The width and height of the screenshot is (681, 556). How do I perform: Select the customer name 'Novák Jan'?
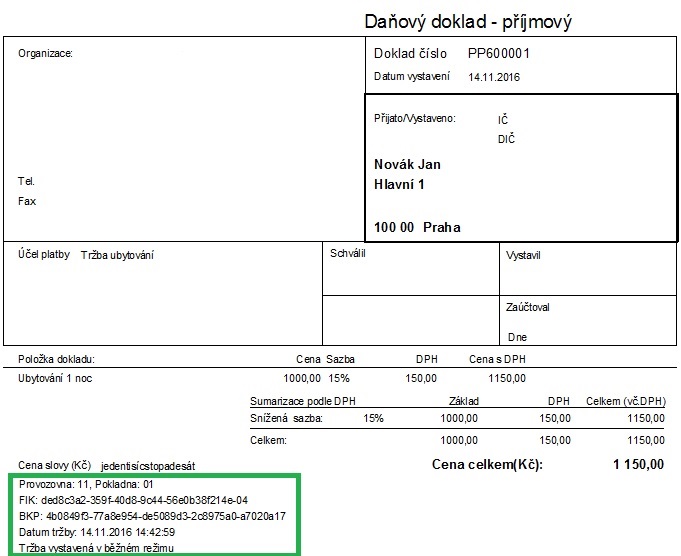pos(407,165)
